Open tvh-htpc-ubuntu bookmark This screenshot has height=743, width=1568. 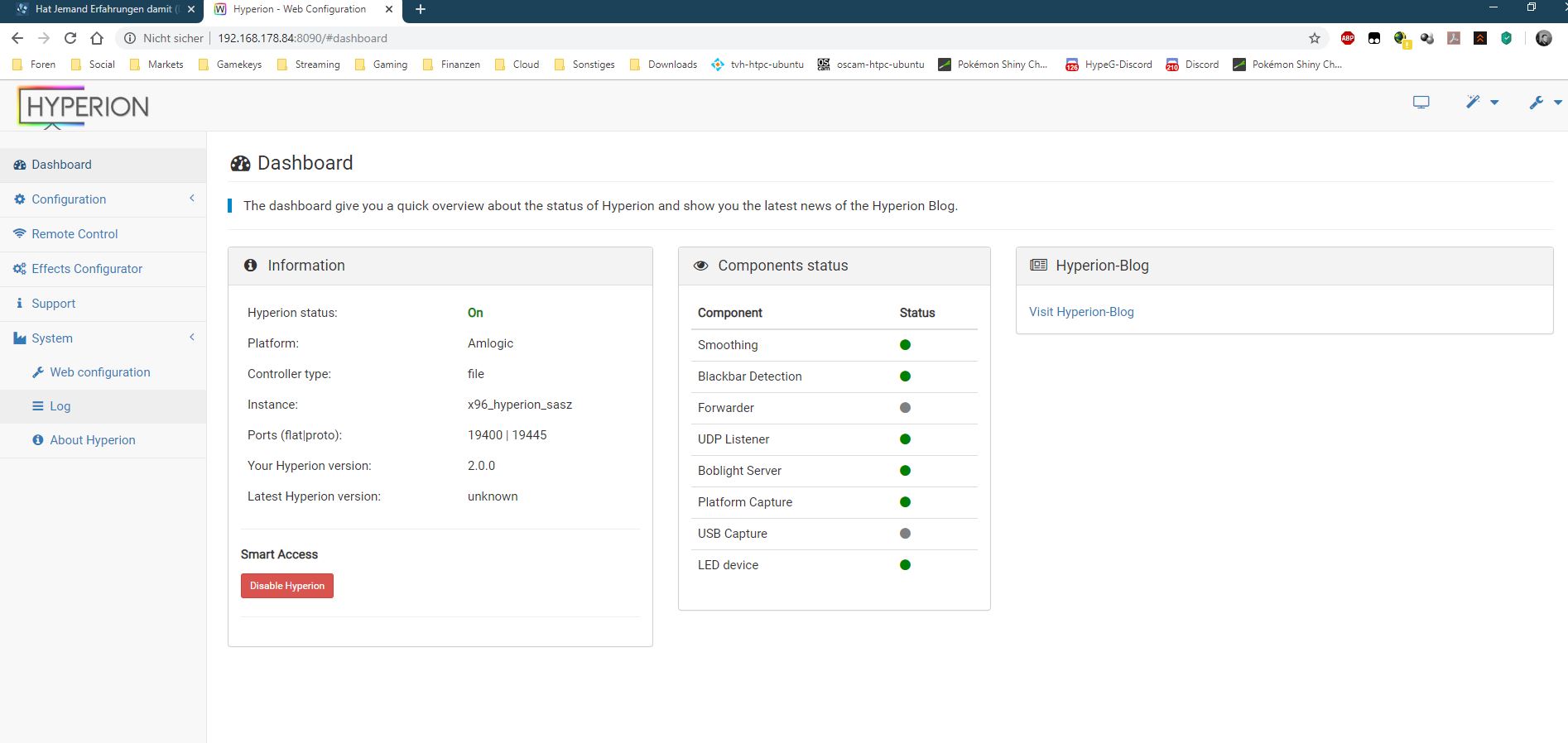click(x=758, y=65)
